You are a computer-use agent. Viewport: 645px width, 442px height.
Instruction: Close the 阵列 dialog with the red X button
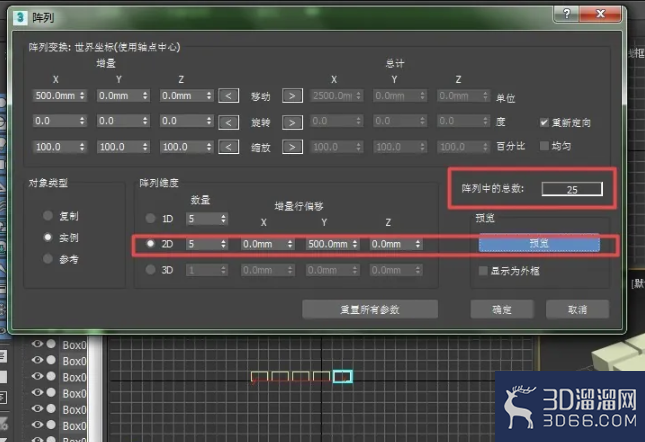(601, 14)
